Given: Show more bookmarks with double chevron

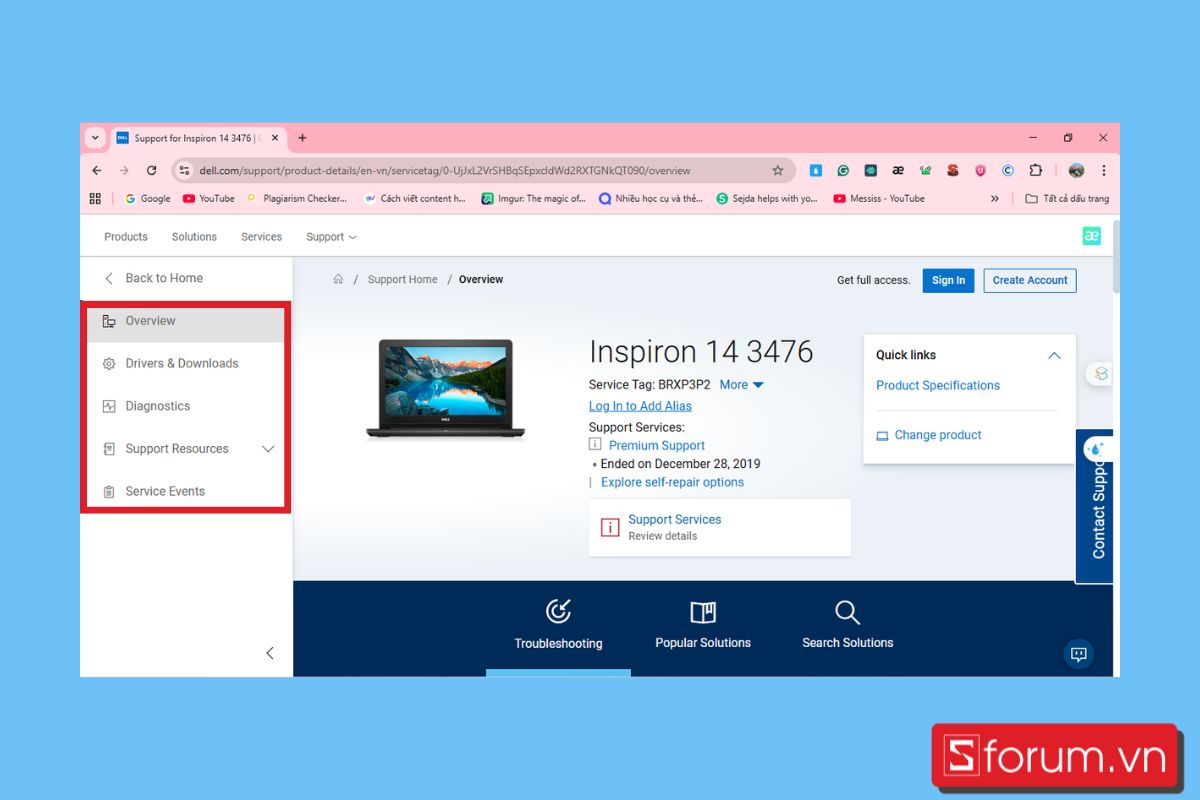Looking at the screenshot, I should pos(994,198).
